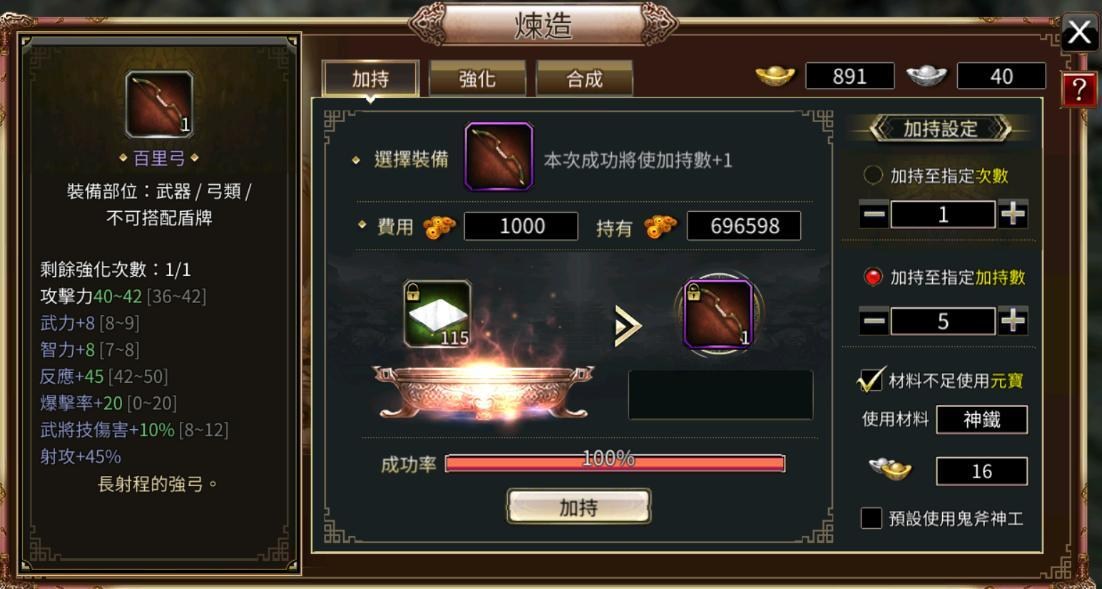Screen dimensions: 1102x589
Task: Uncheck 材料不足使用元寶 checkbox
Action: (x=871, y=380)
